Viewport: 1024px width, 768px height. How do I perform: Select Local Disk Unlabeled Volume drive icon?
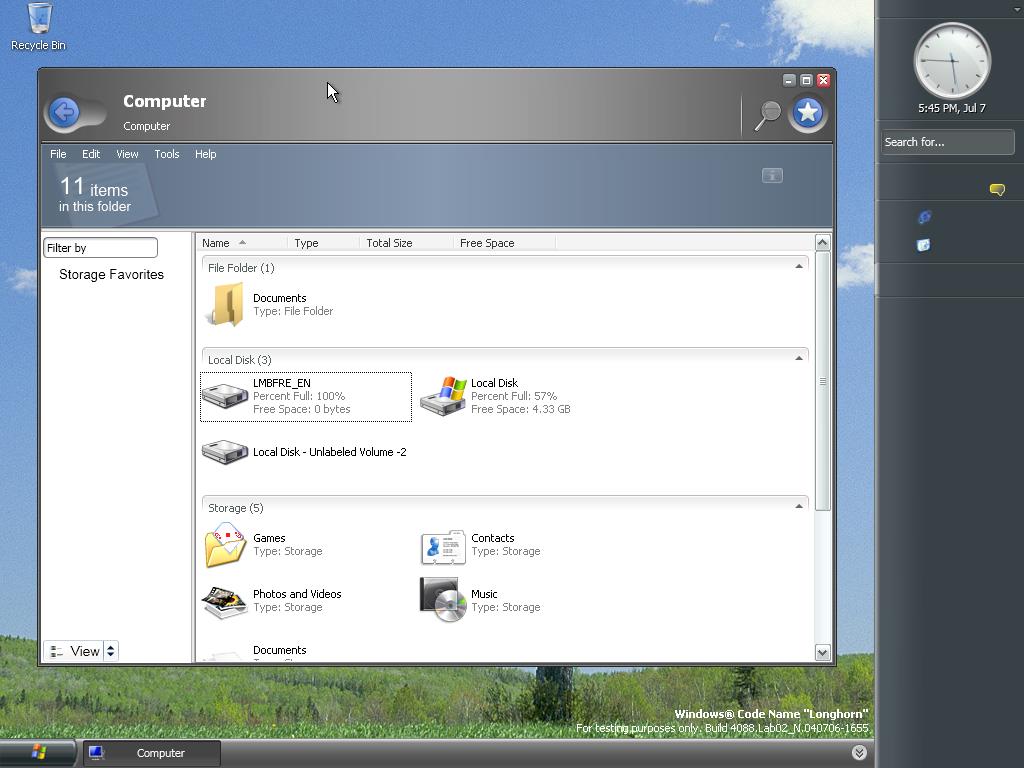click(x=225, y=452)
